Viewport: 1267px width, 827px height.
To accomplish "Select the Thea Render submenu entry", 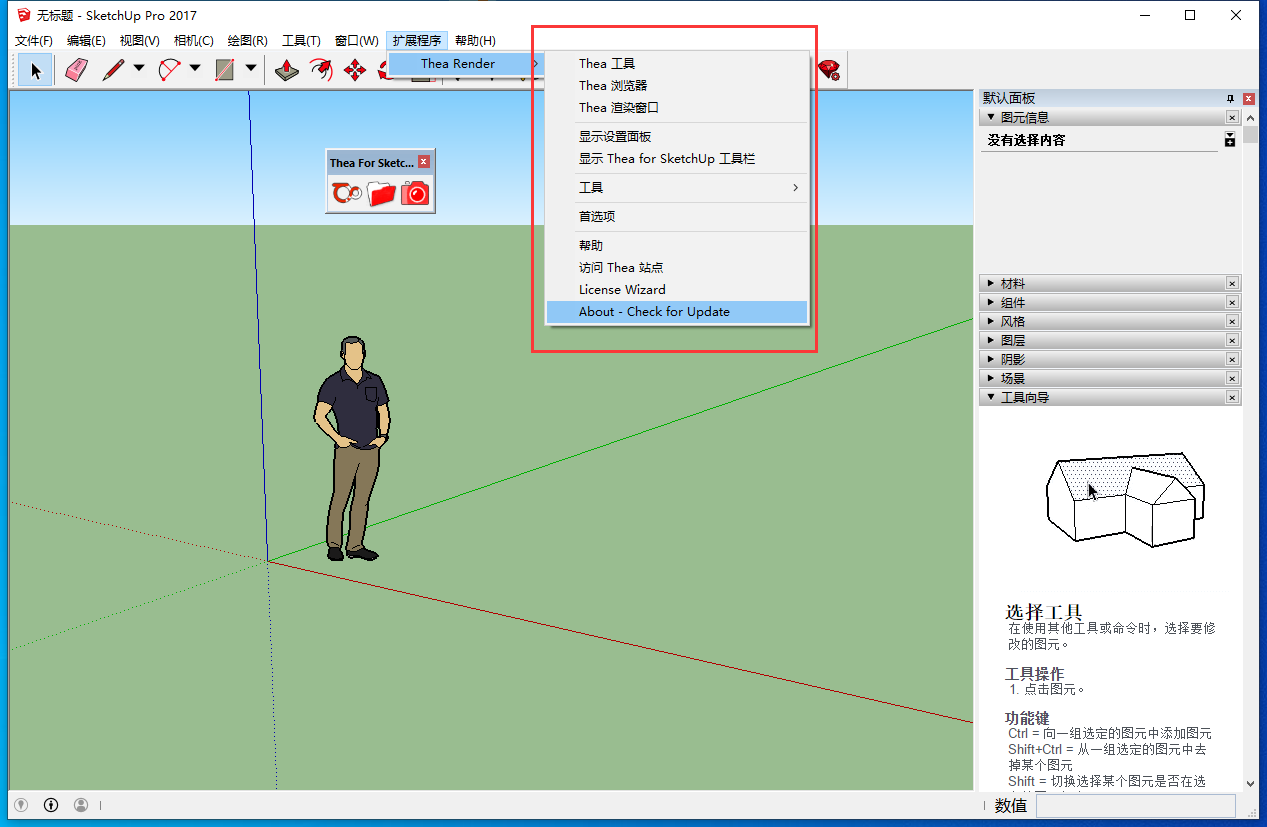I will pos(466,63).
